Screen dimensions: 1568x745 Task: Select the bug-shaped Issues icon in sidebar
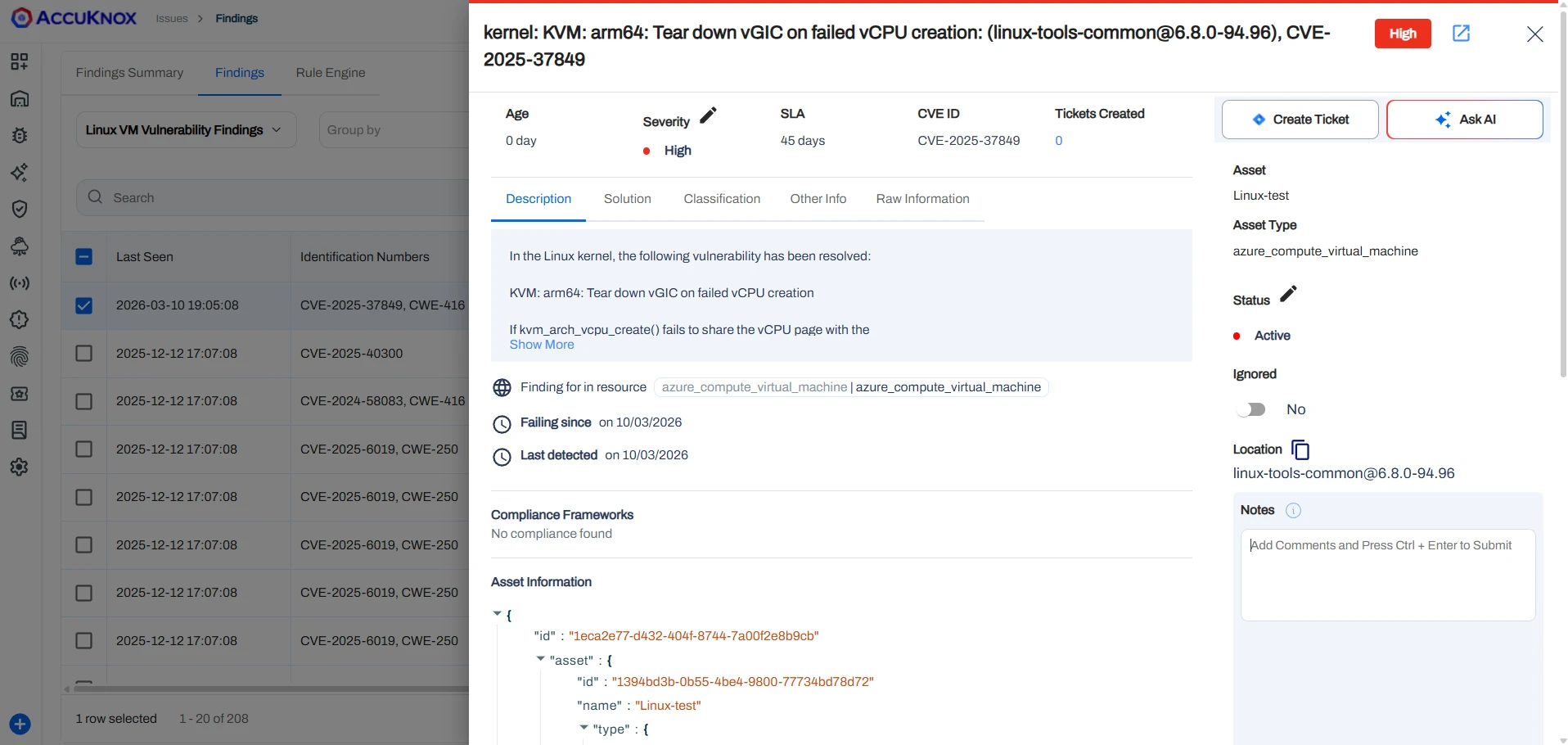click(x=20, y=136)
